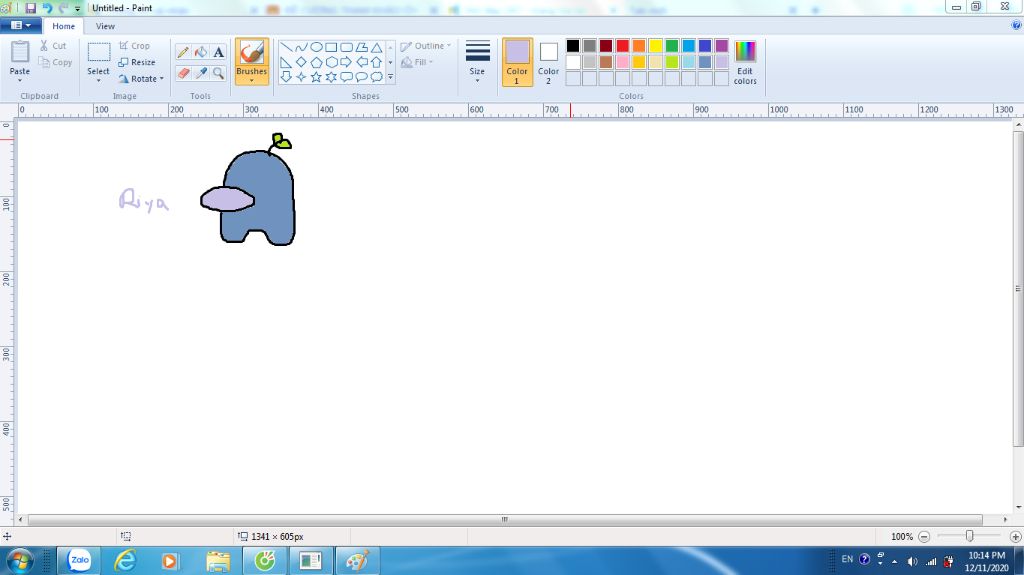Choose the Five-point star shape
1024x575 pixels.
point(316,77)
